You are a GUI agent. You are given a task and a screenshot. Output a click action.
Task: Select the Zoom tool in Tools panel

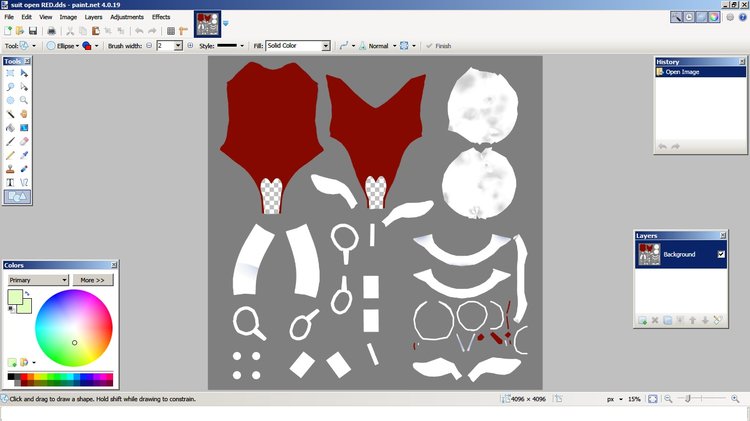pos(24,100)
